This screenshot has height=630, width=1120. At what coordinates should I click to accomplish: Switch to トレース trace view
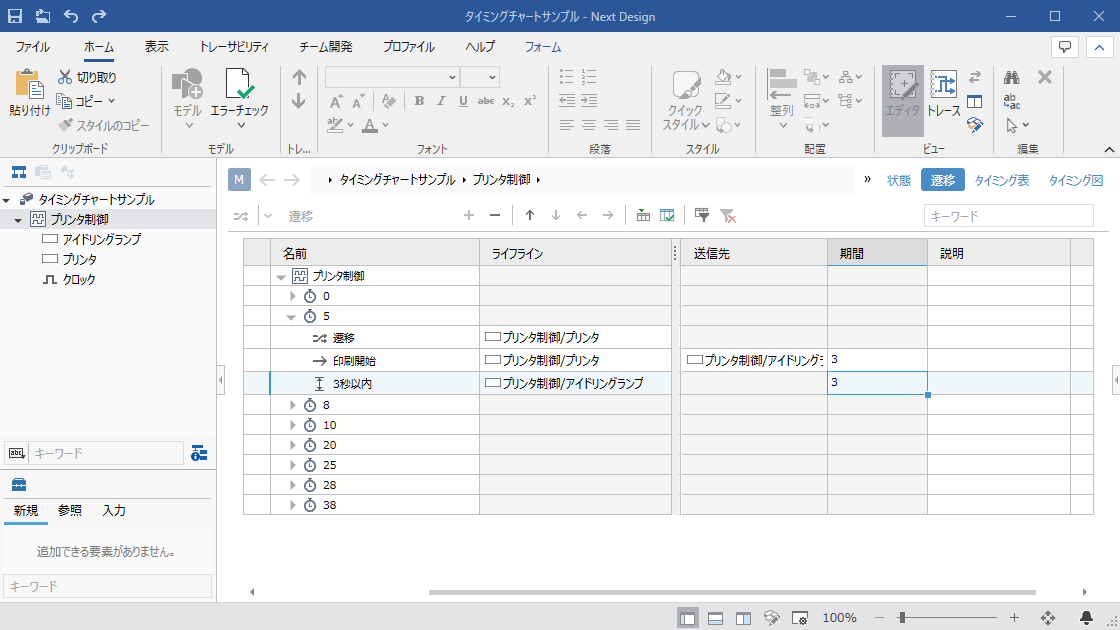(944, 94)
